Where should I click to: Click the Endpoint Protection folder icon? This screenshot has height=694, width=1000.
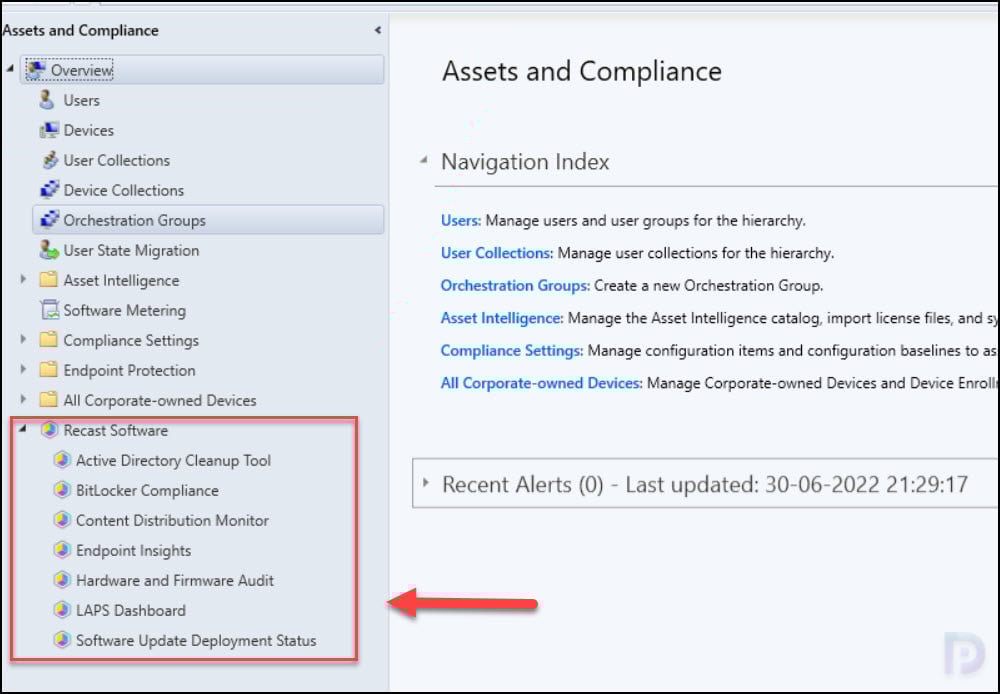48,370
